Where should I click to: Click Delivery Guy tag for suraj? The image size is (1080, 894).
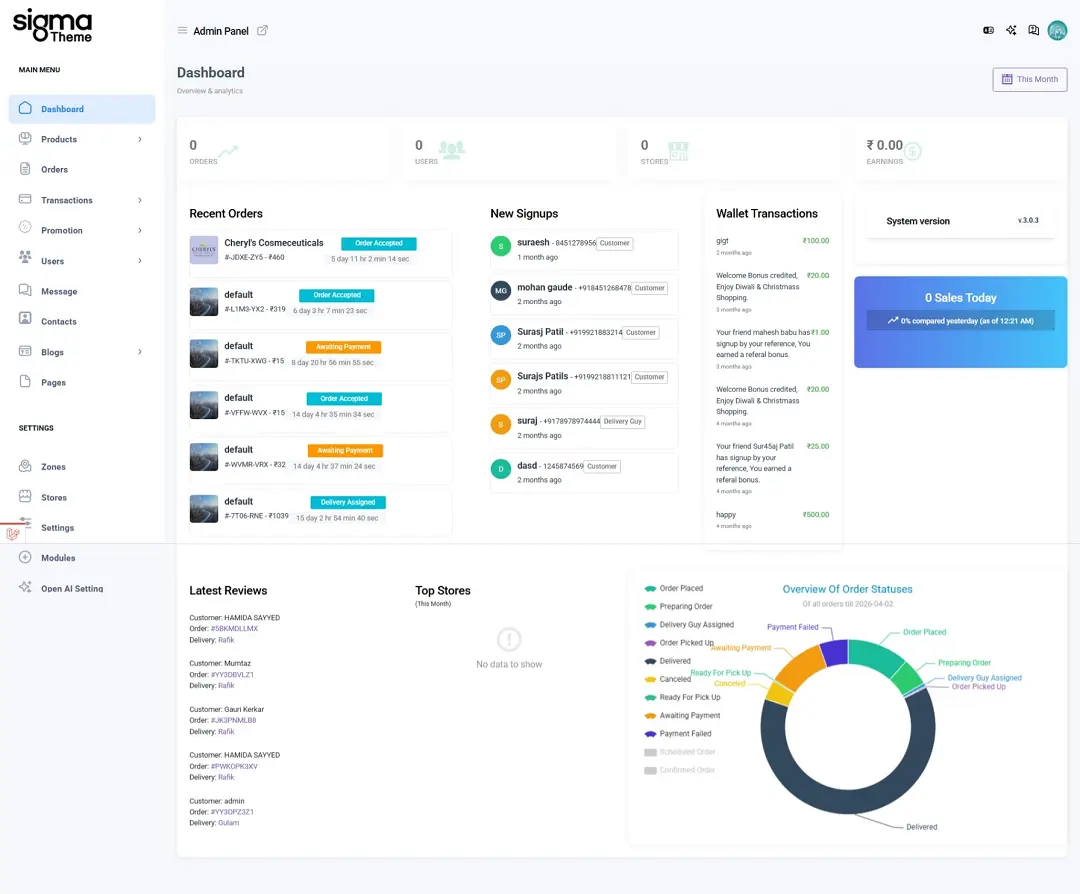pyautogui.click(x=623, y=422)
